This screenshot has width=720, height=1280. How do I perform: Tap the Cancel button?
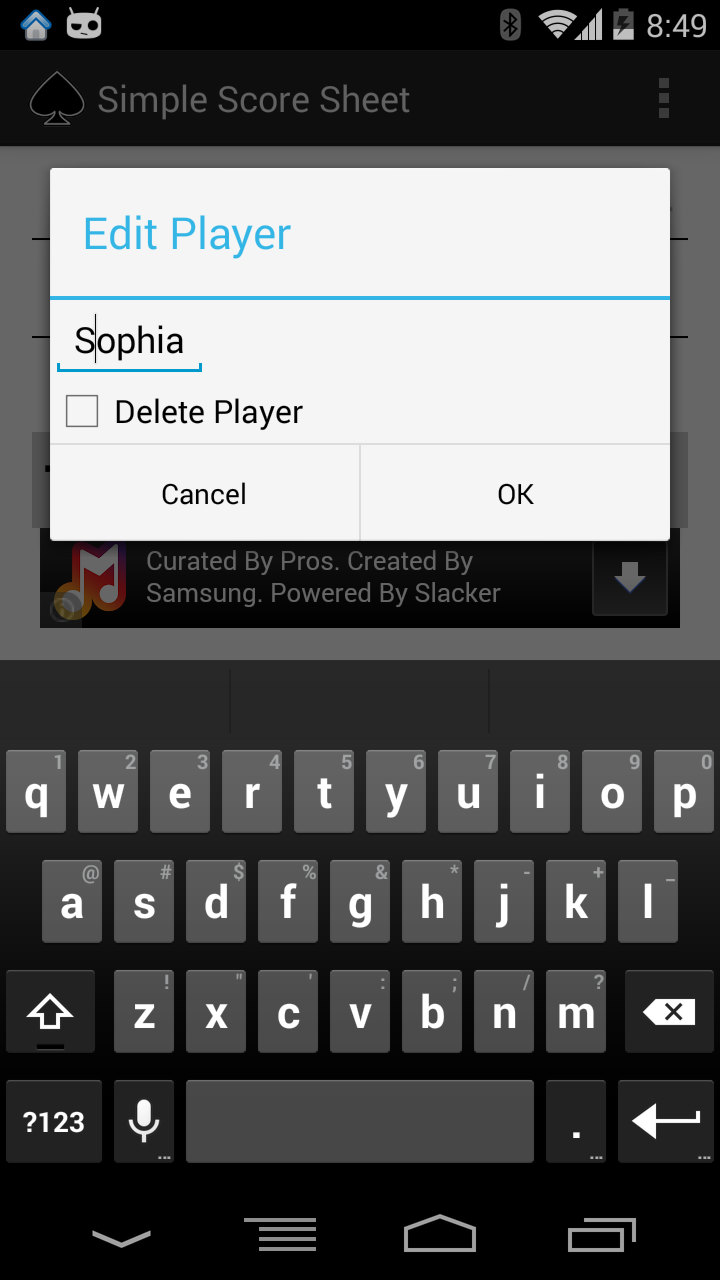click(205, 494)
